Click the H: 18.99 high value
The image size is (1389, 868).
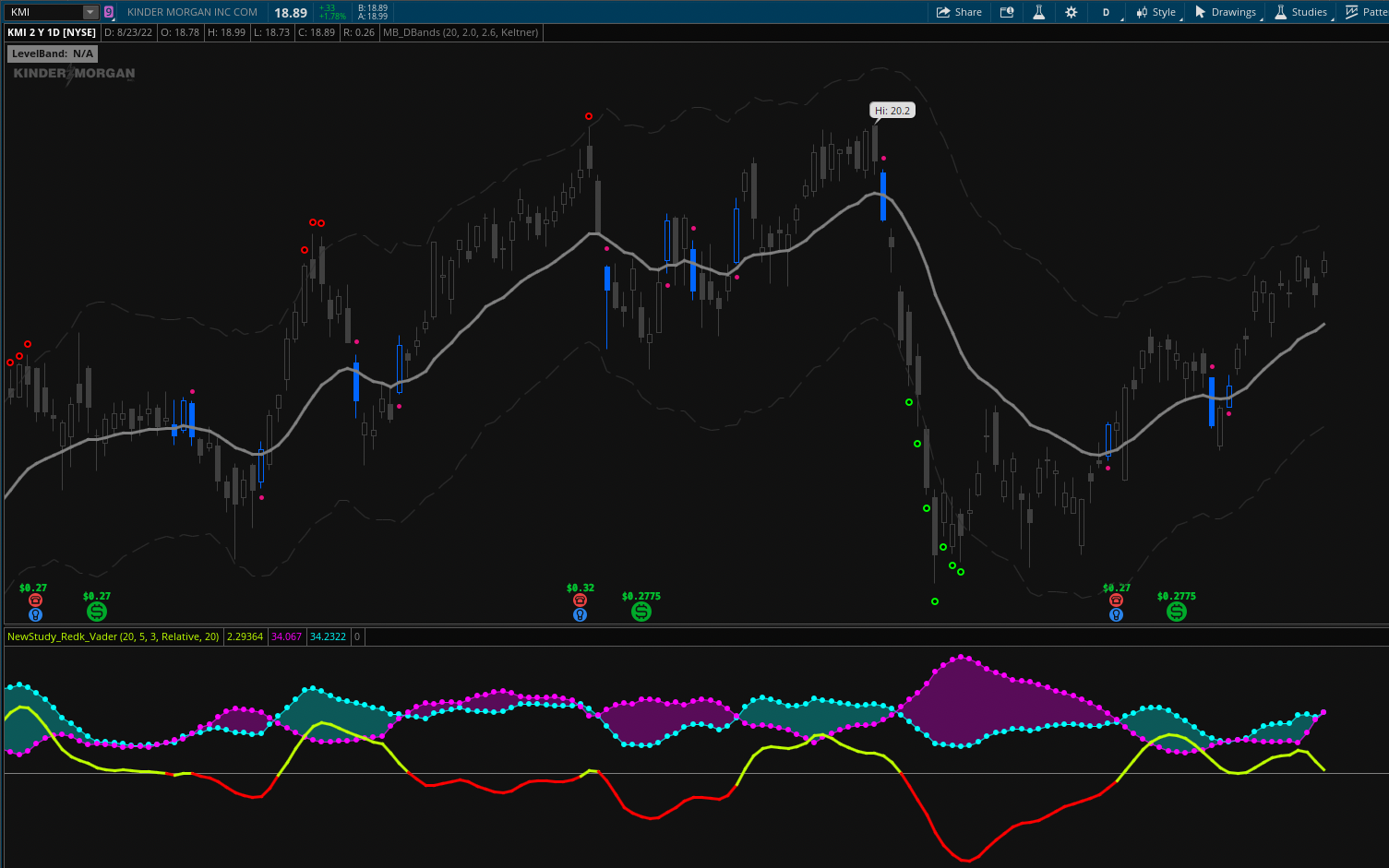(x=226, y=32)
